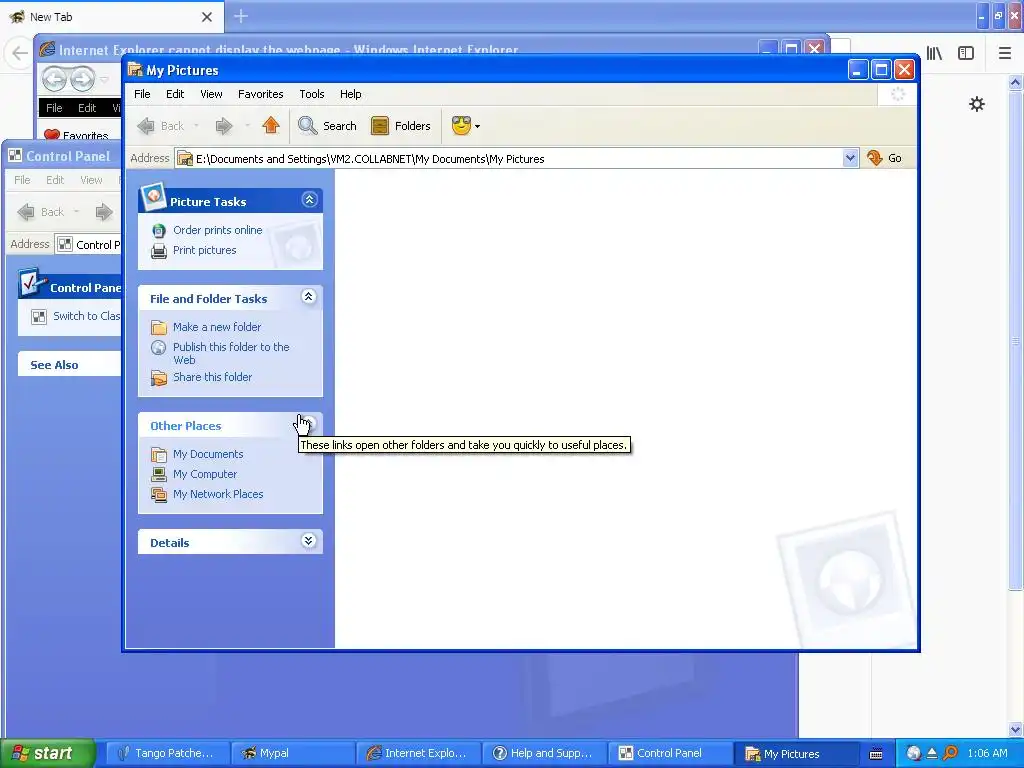Open Forward history dropdown in My Pictures

coord(247,126)
